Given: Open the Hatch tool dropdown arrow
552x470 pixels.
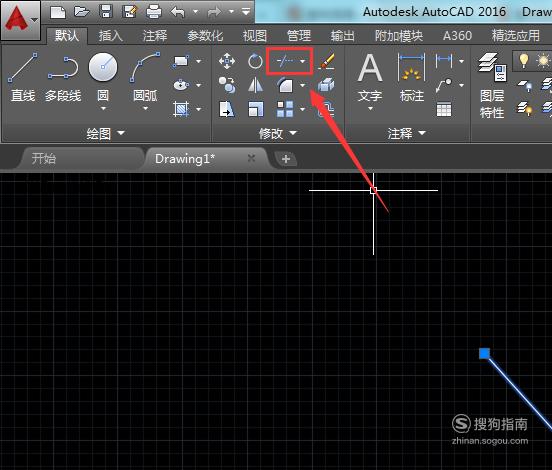Looking at the screenshot, I should click(x=199, y=109).
